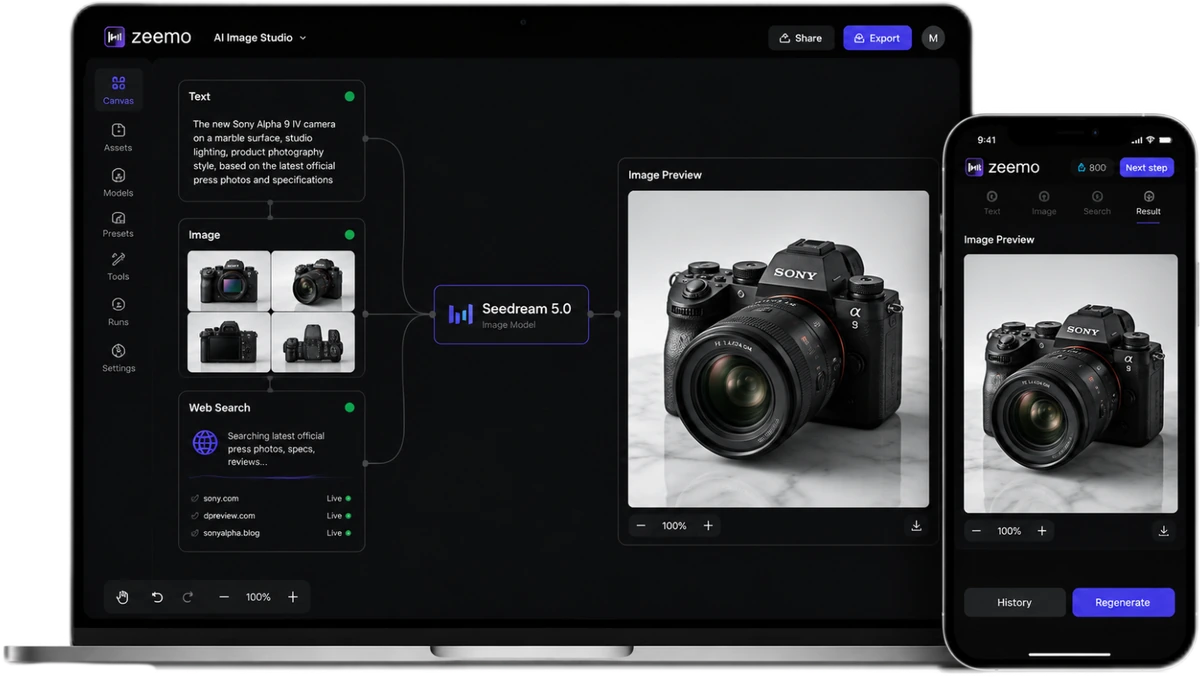
Task: Undo the last canvas action
Action: click(x=157, y=597)
